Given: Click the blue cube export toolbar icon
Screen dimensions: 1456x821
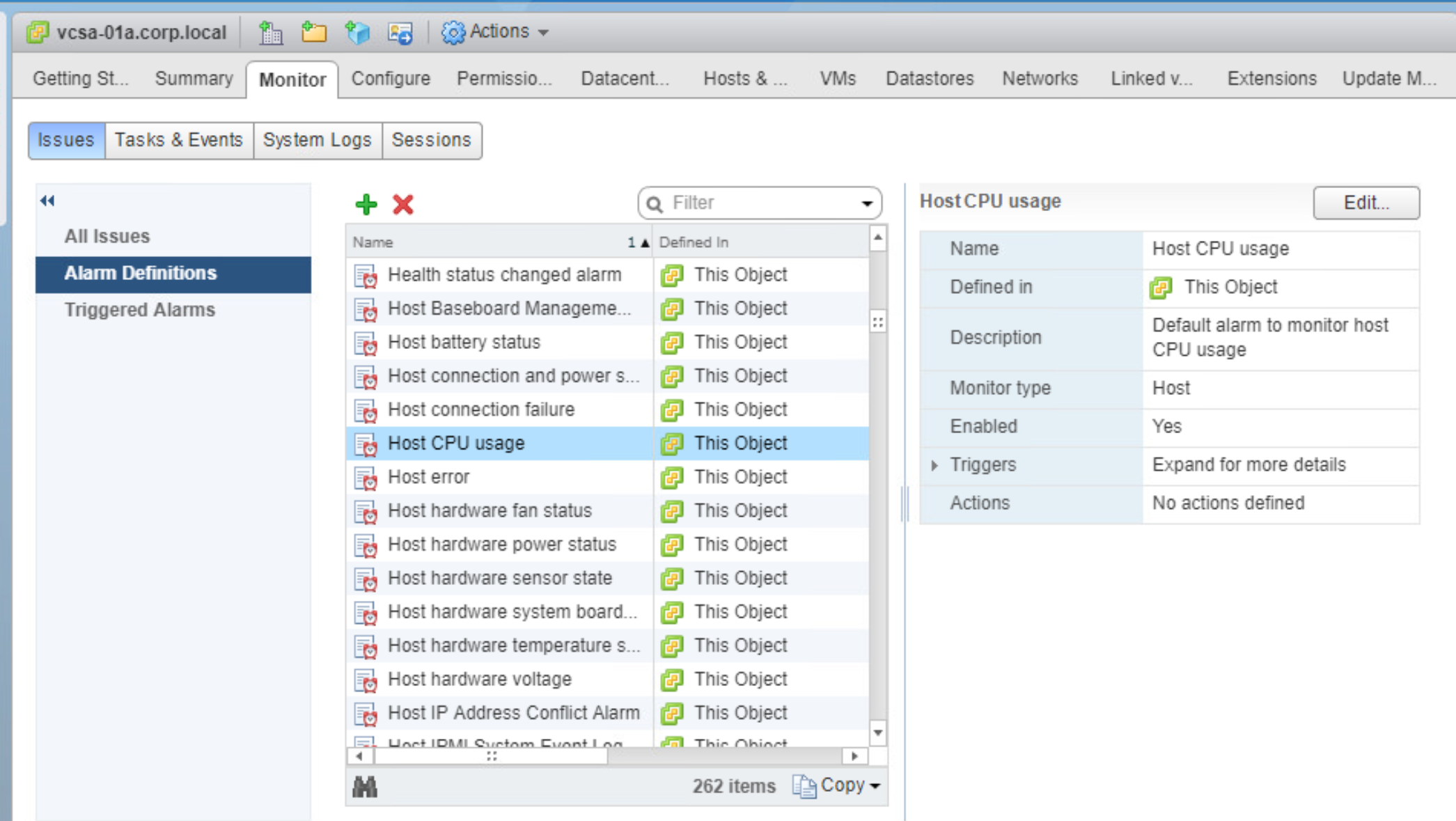Looking at the screenshot, I should click(357, 32).
